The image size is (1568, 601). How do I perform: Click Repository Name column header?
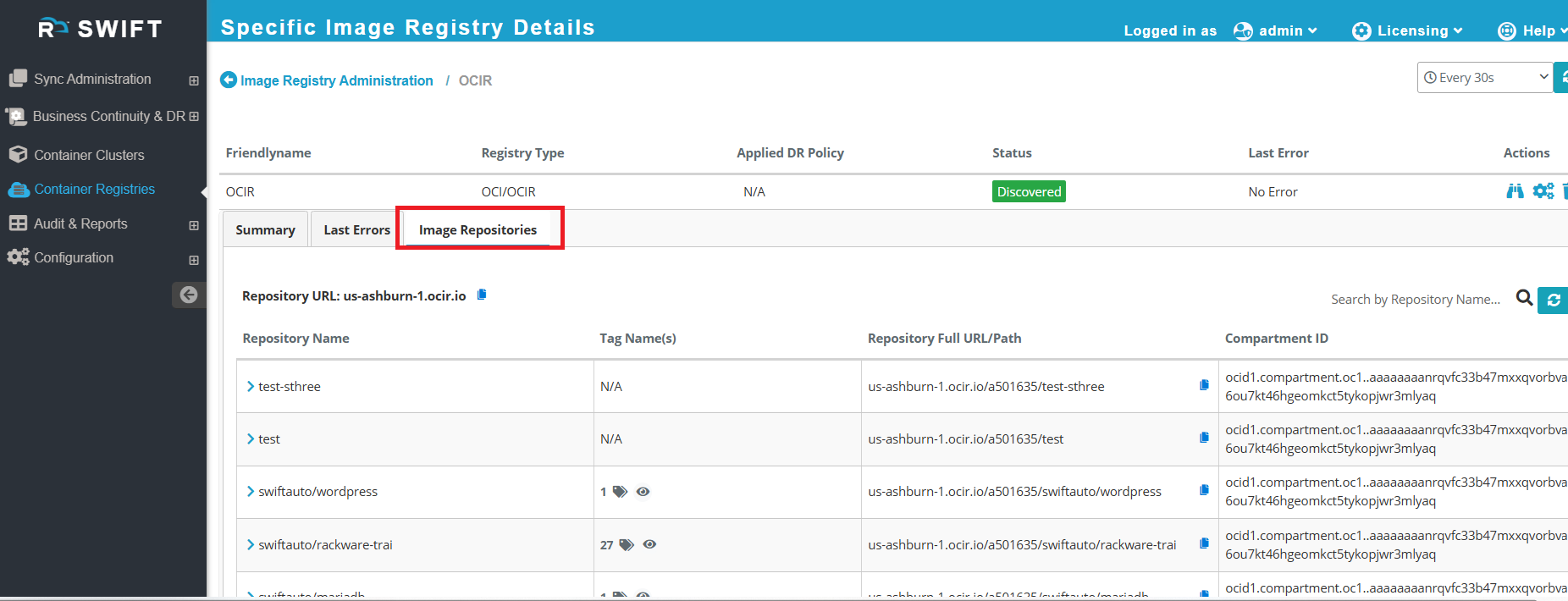click(295, 338)
